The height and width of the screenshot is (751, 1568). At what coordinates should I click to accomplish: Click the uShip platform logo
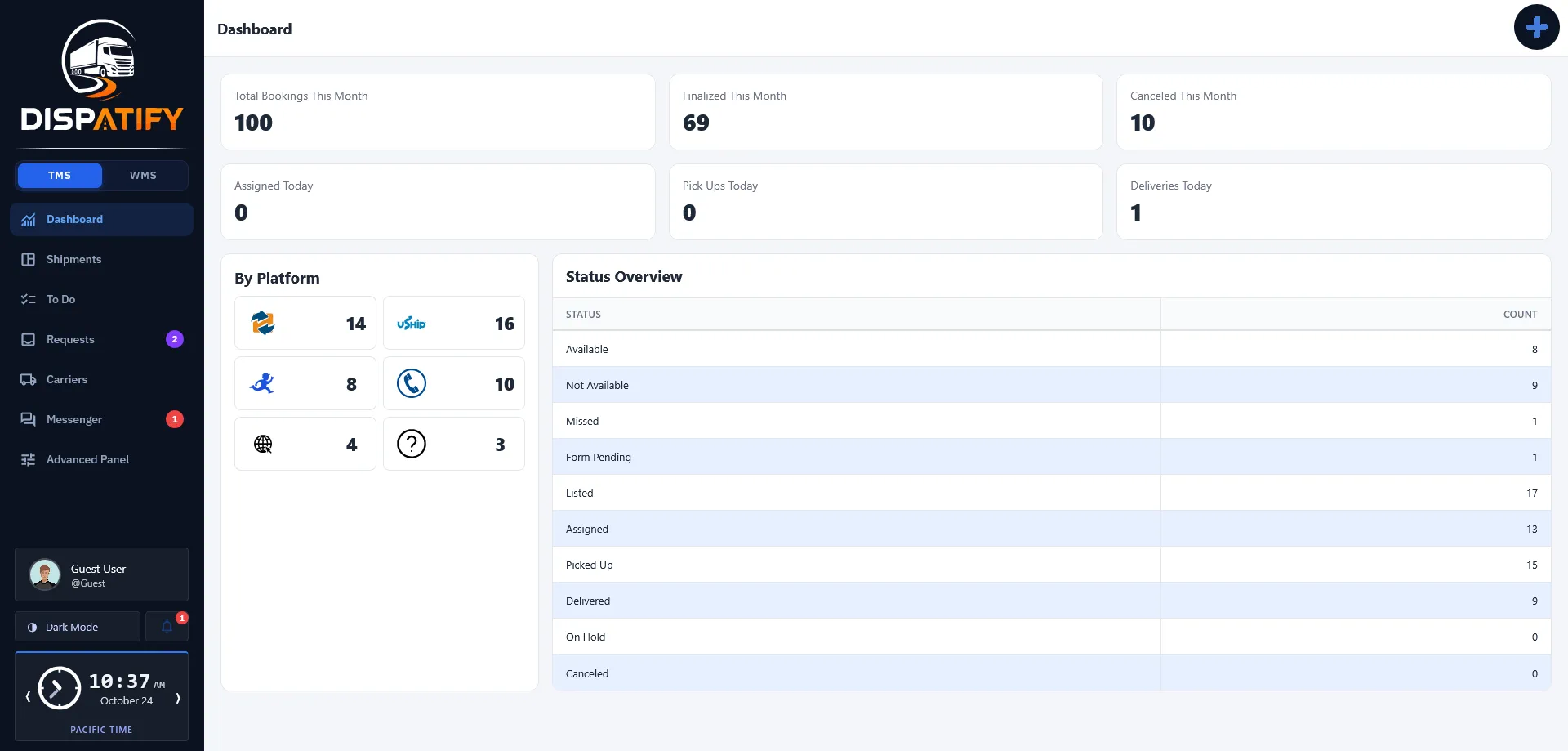(412, 324)
